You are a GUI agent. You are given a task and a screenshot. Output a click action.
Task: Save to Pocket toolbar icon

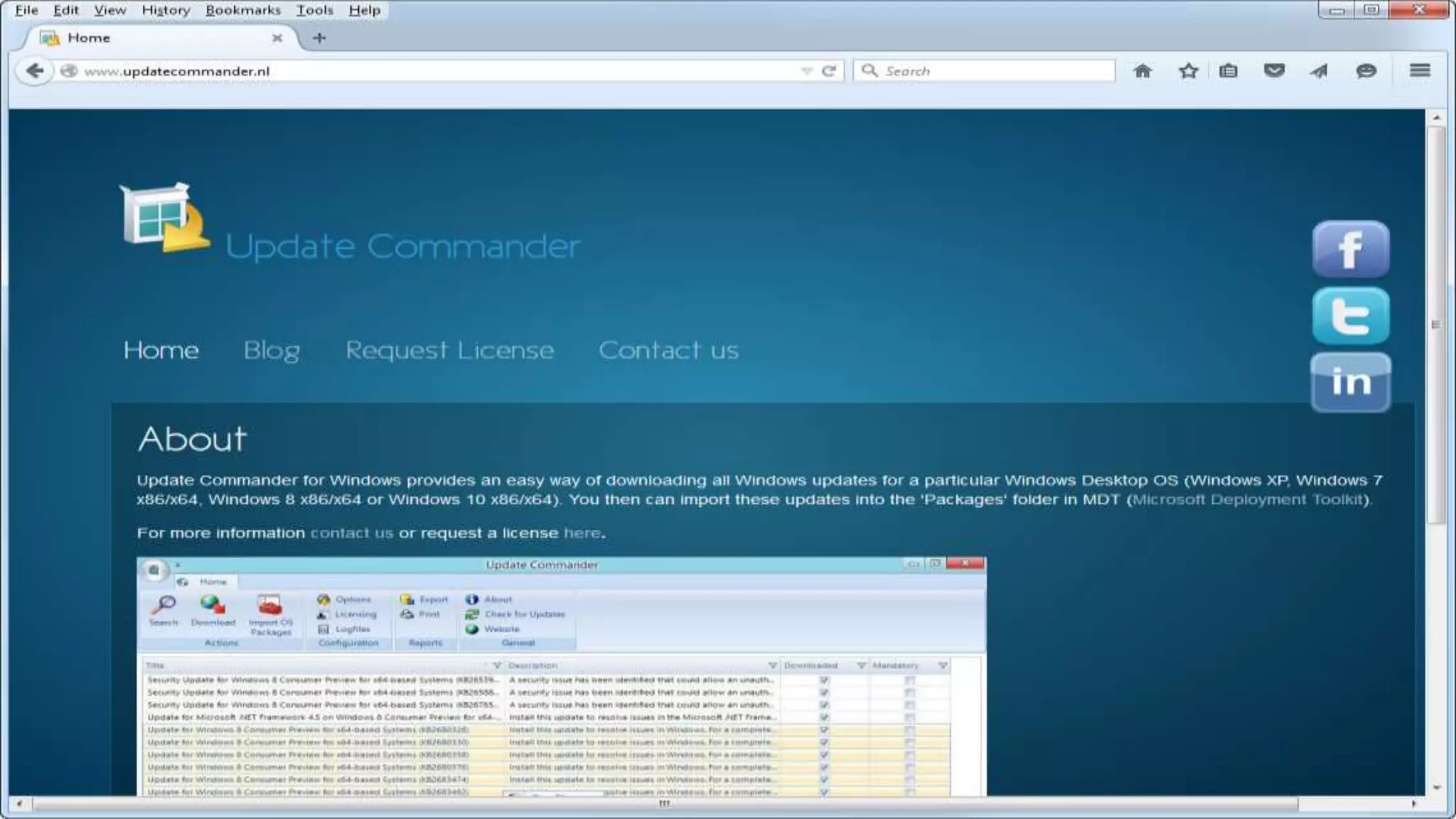click(1274, 70)
